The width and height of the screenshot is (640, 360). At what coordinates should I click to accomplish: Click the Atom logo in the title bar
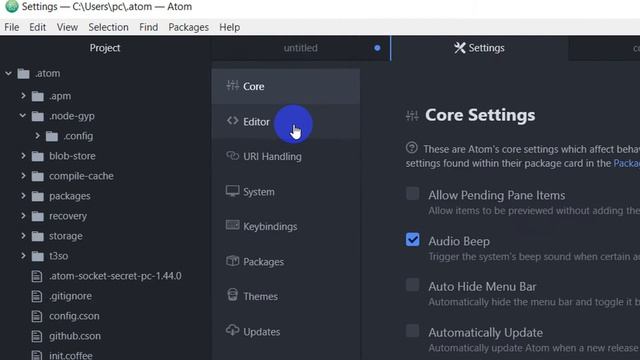click(x=11, y=6)
